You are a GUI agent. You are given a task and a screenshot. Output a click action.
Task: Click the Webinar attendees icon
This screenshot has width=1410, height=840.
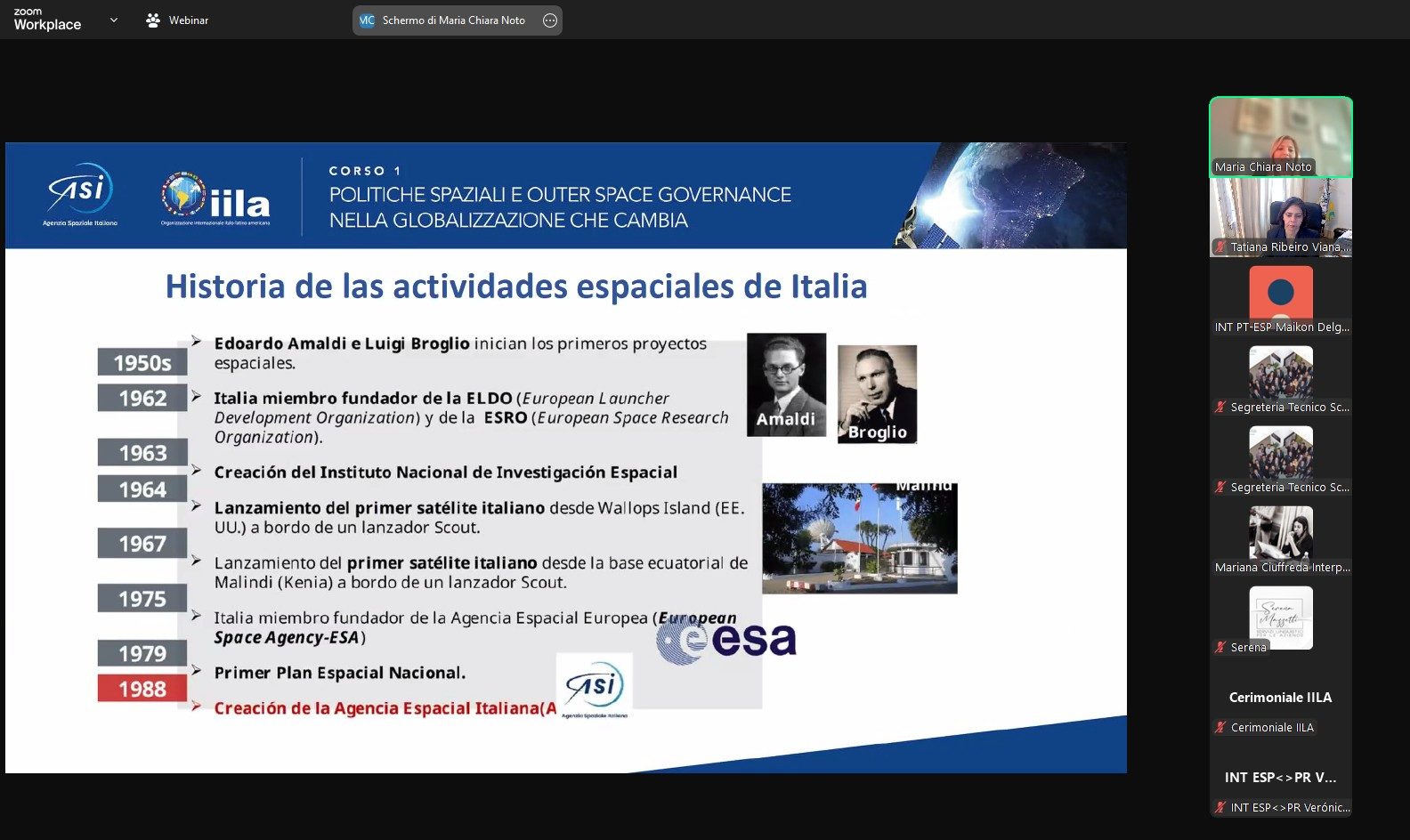pyautogui.click(x=153, y=20)
